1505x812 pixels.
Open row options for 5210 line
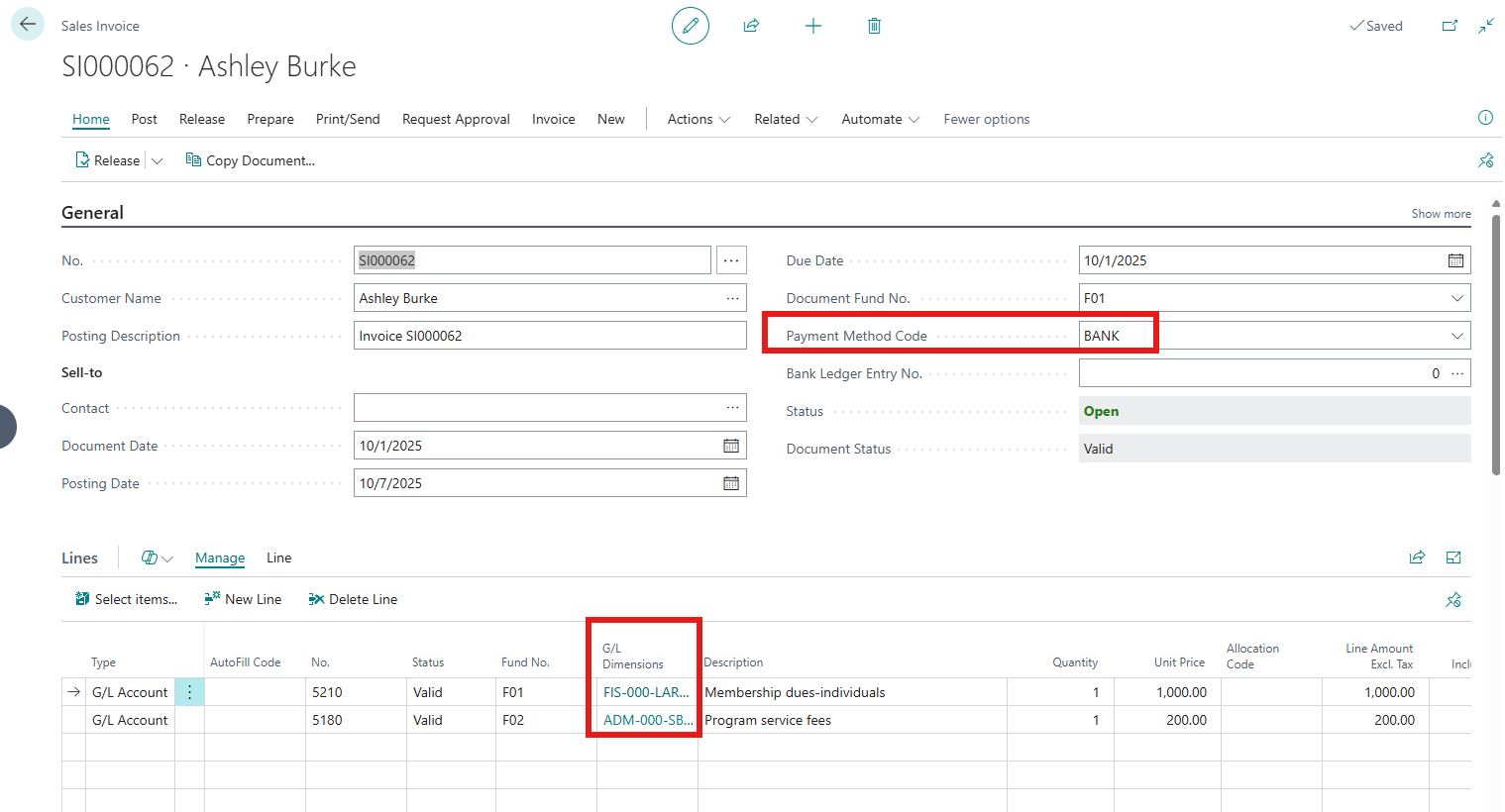[189, 692]
